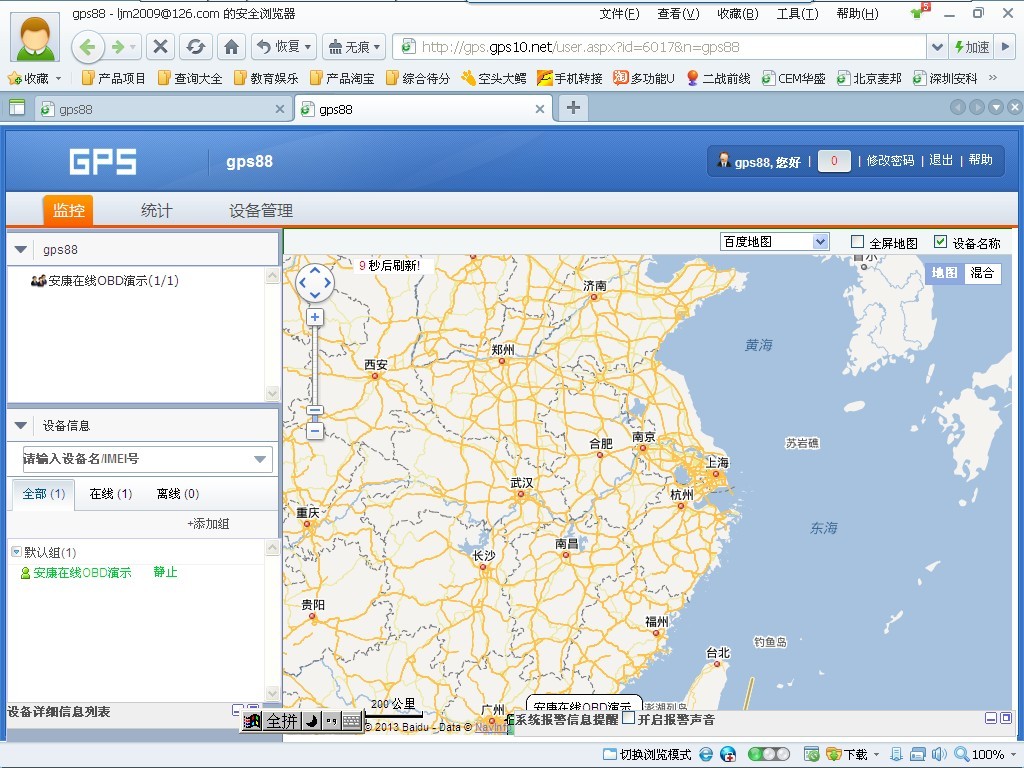1024x768 pixels.
Task: Collapse the 设备信息 panel triangle
Action: pyautogui.click(x=20, y=426)
